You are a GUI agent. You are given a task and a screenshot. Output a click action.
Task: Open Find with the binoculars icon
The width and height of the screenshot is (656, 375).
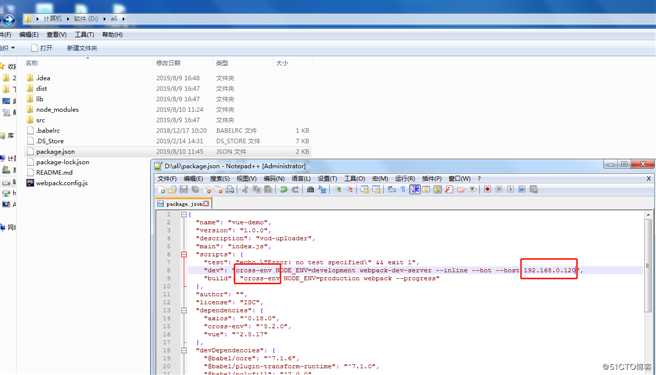(310, 190)
